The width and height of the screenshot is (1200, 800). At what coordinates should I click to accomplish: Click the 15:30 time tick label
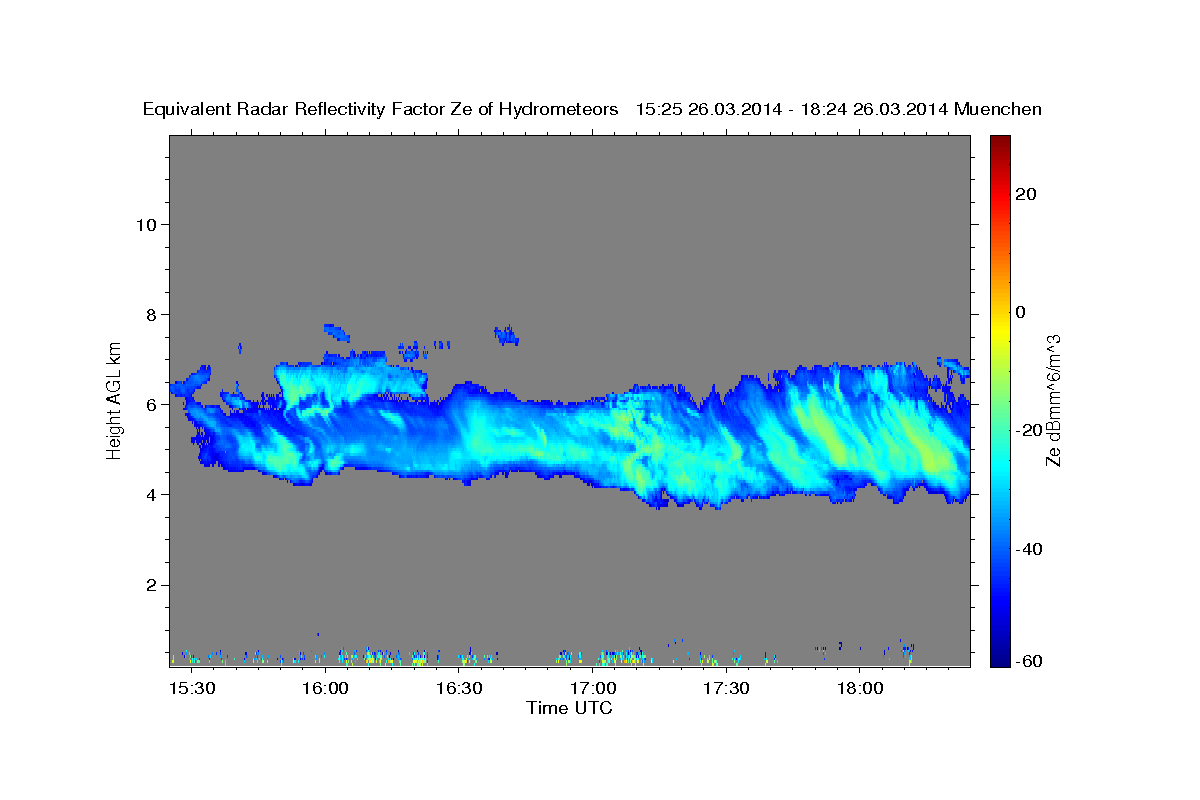pos(191,689)
